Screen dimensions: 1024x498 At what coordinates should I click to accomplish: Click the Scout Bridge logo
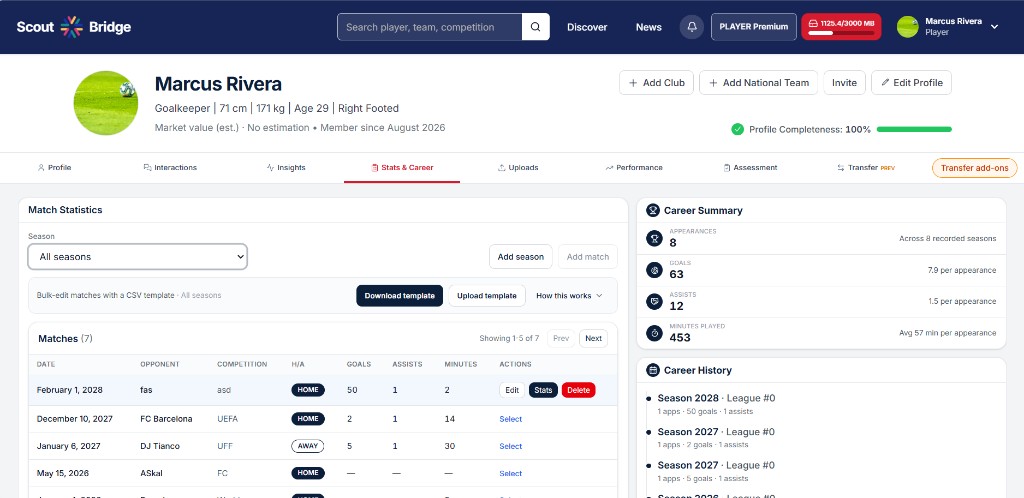point(74,27)
